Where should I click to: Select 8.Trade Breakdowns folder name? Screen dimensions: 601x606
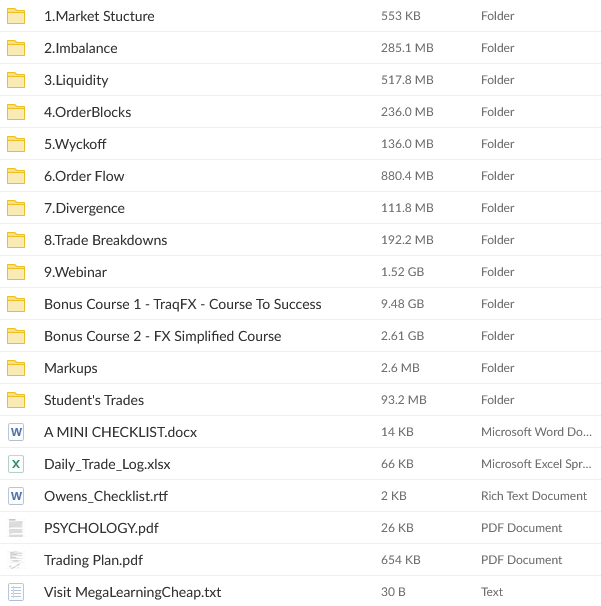pyautogui.click(x=105, y=240)
